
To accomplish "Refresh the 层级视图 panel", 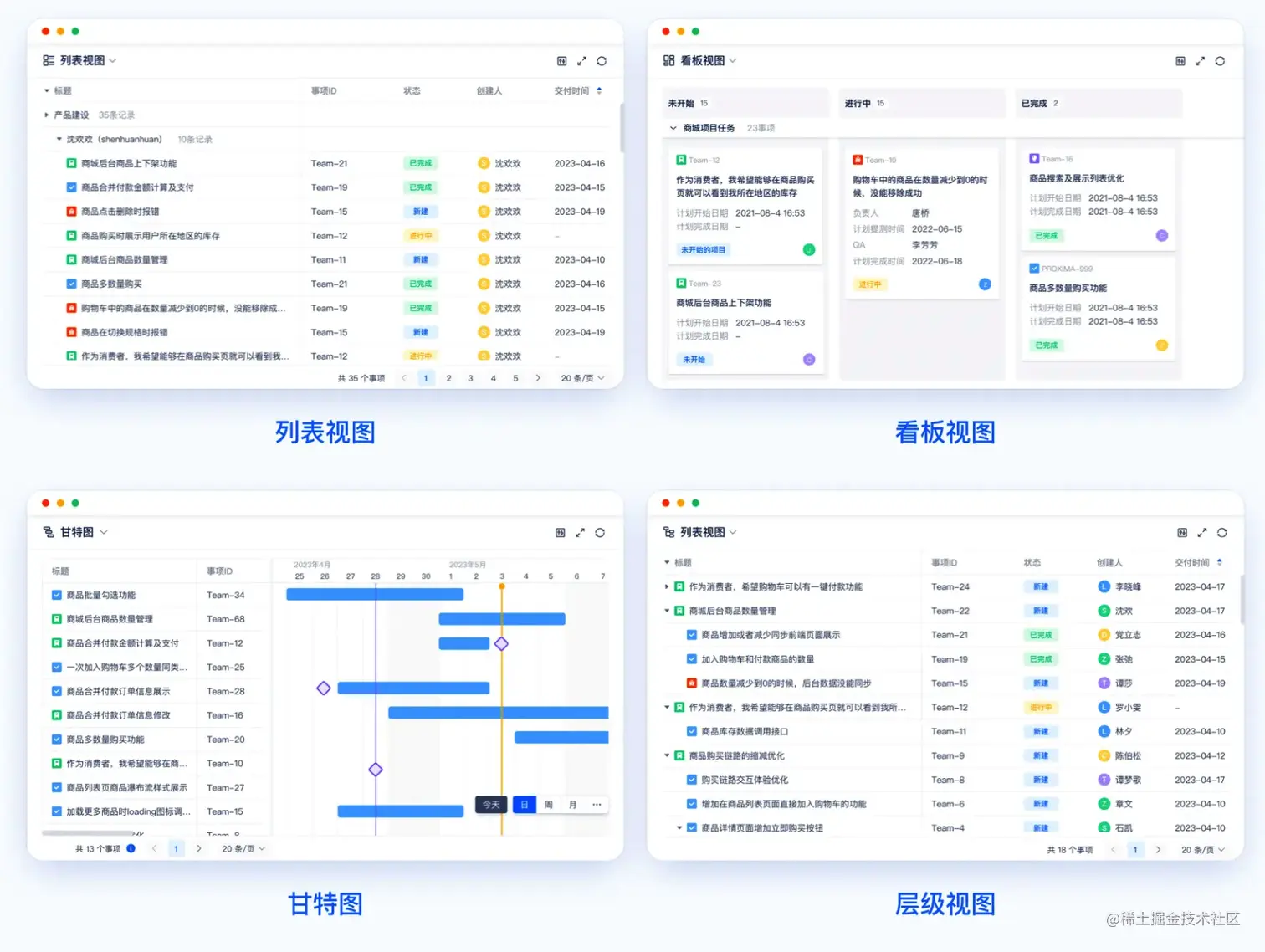I will point(1222,533).
